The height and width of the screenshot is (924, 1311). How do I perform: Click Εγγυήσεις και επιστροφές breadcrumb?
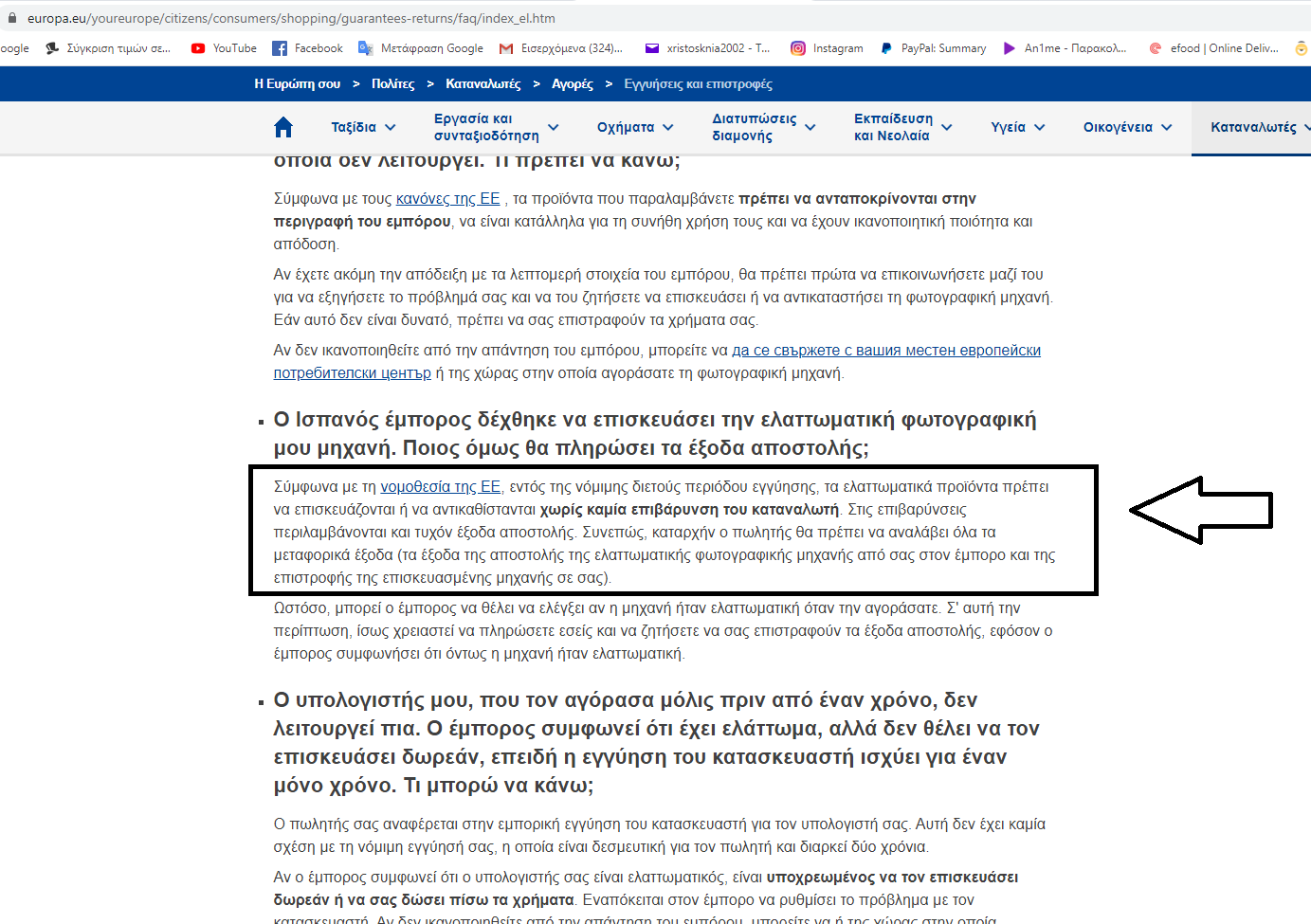click(x=698, y=84)
